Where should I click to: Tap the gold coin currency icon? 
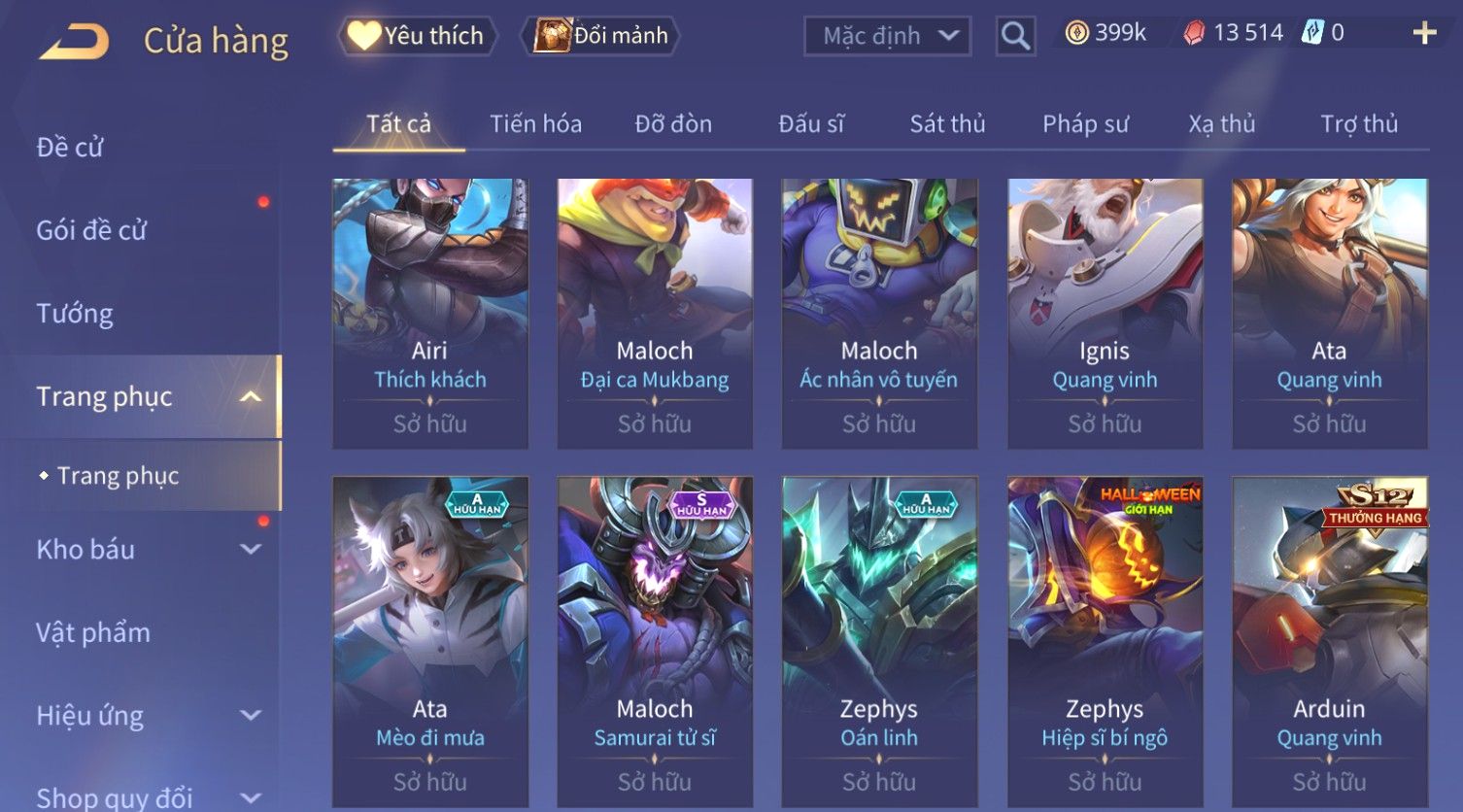[1076, 33]
